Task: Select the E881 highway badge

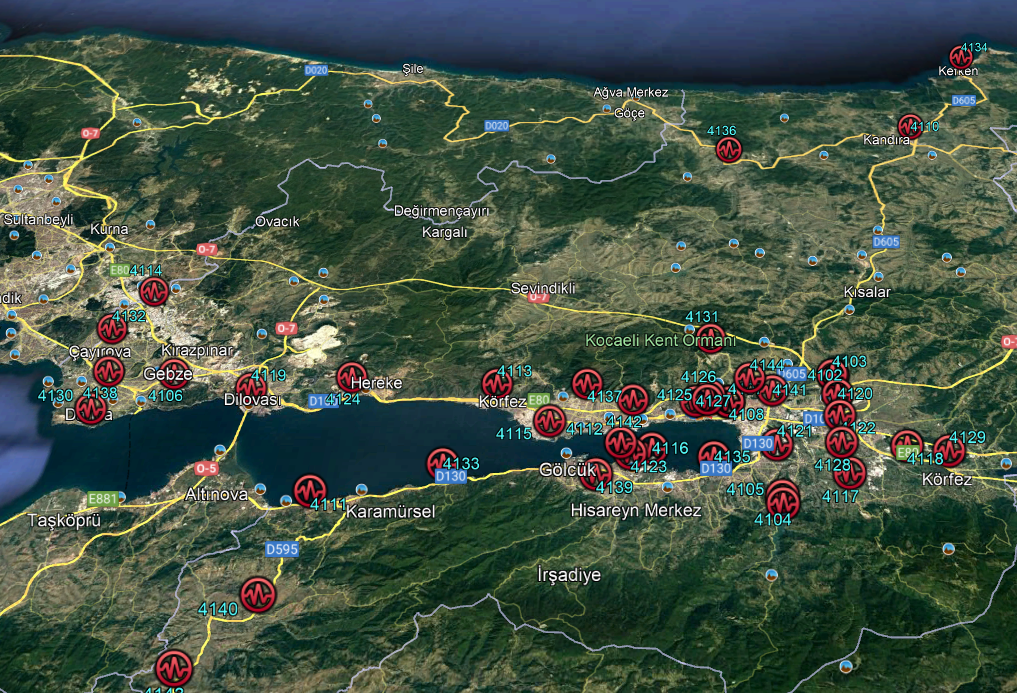Action: (x=103, y=498)
